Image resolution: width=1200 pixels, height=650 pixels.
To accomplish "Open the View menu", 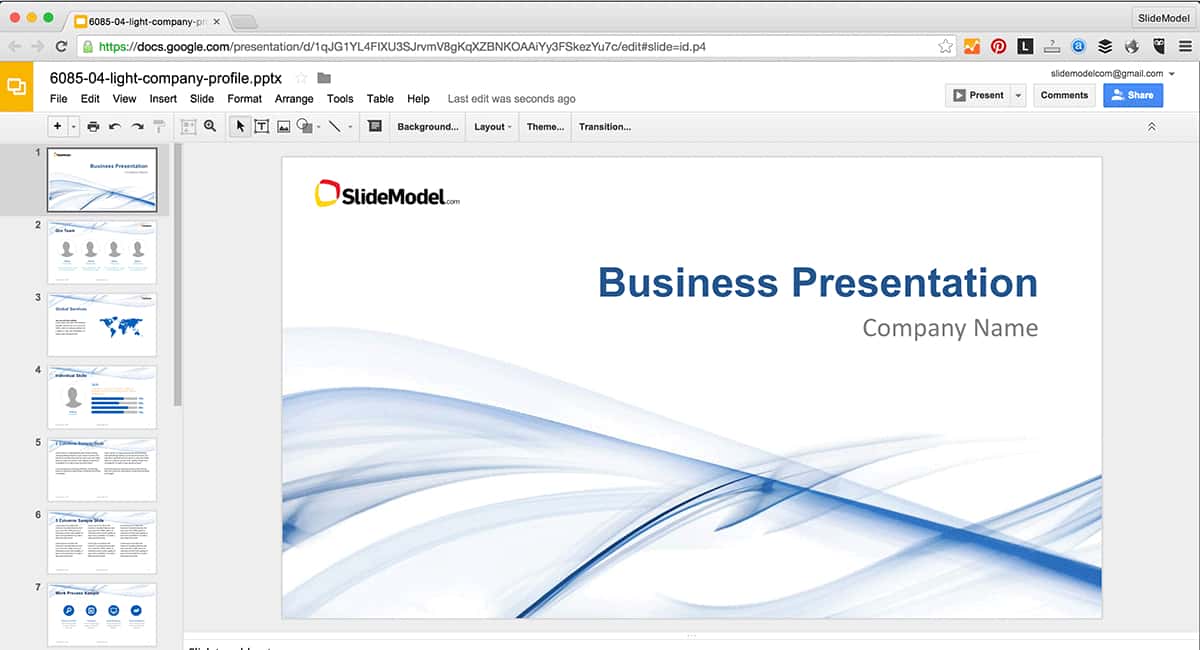I will pyautogui.click(x=124, y=99).
